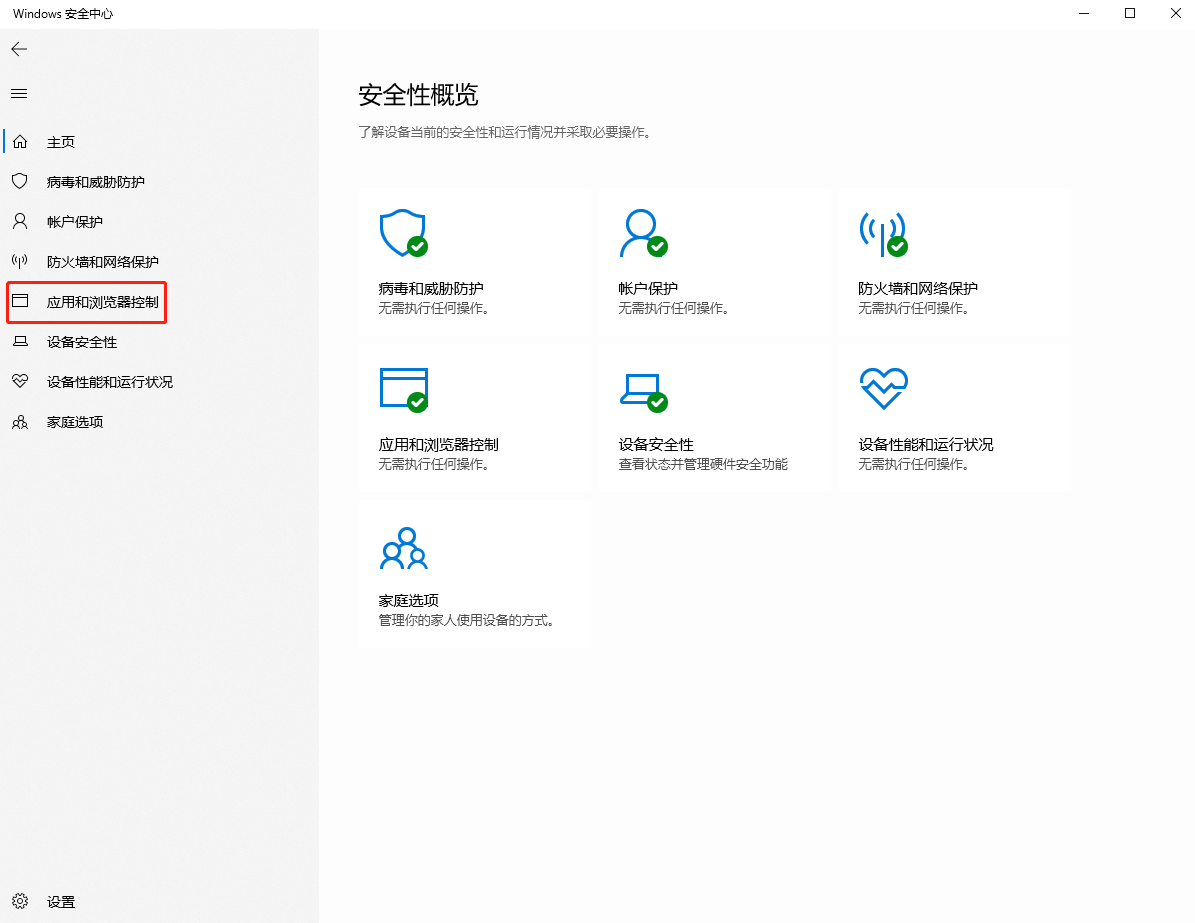Click the 防火墙和网络保护 signal icon in sidebar

point(20,261)
